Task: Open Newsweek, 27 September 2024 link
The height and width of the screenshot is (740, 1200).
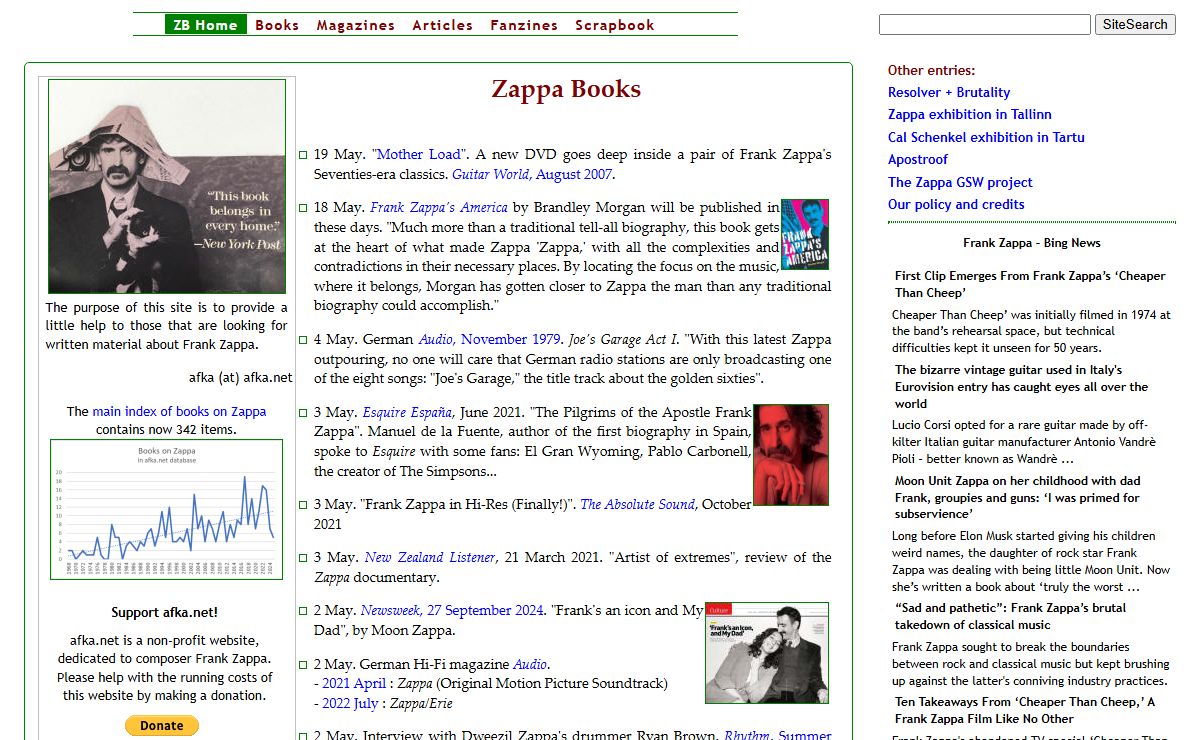Action: tap(452, 610)
